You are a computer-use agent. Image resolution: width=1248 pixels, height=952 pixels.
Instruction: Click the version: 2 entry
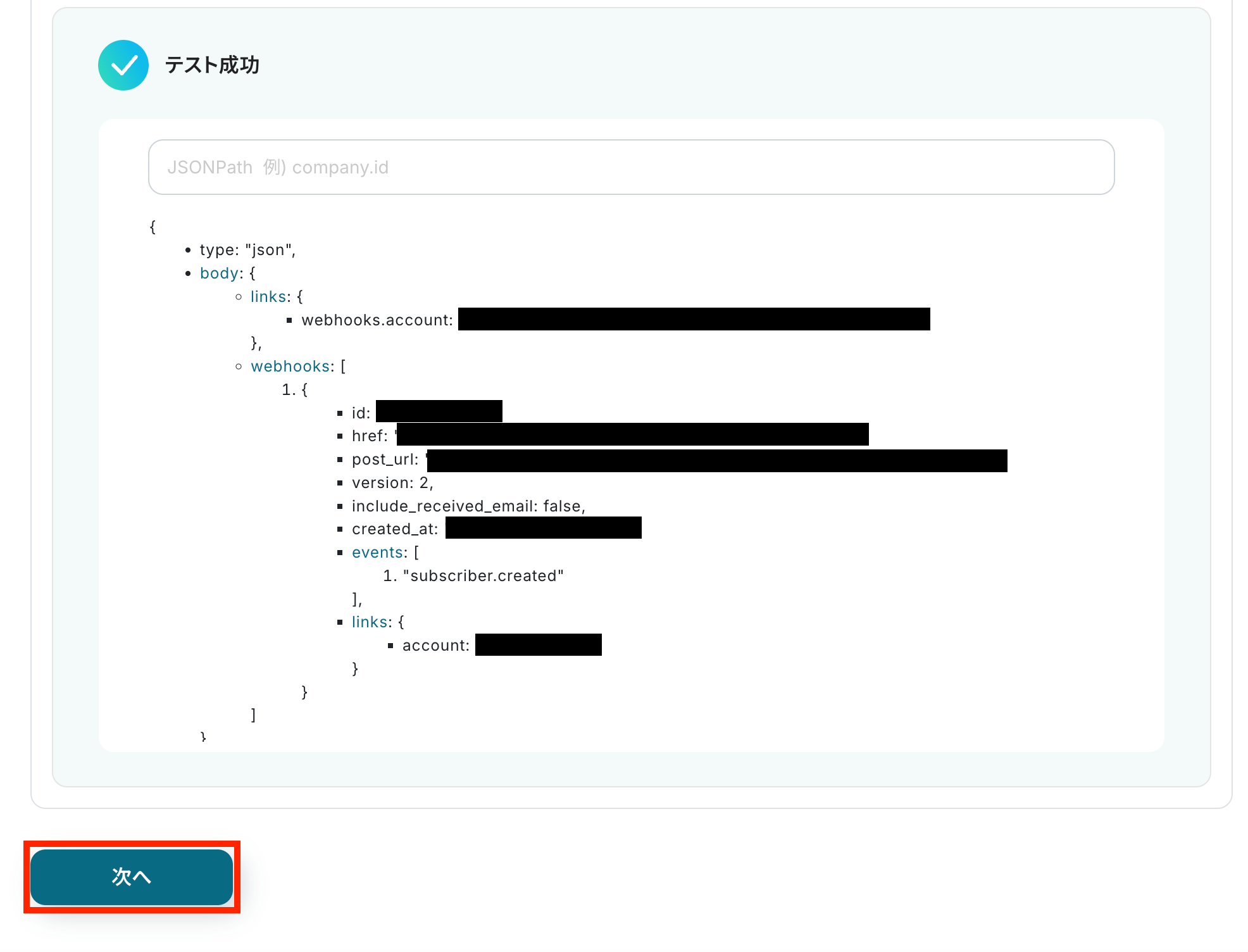coord(392,483)
